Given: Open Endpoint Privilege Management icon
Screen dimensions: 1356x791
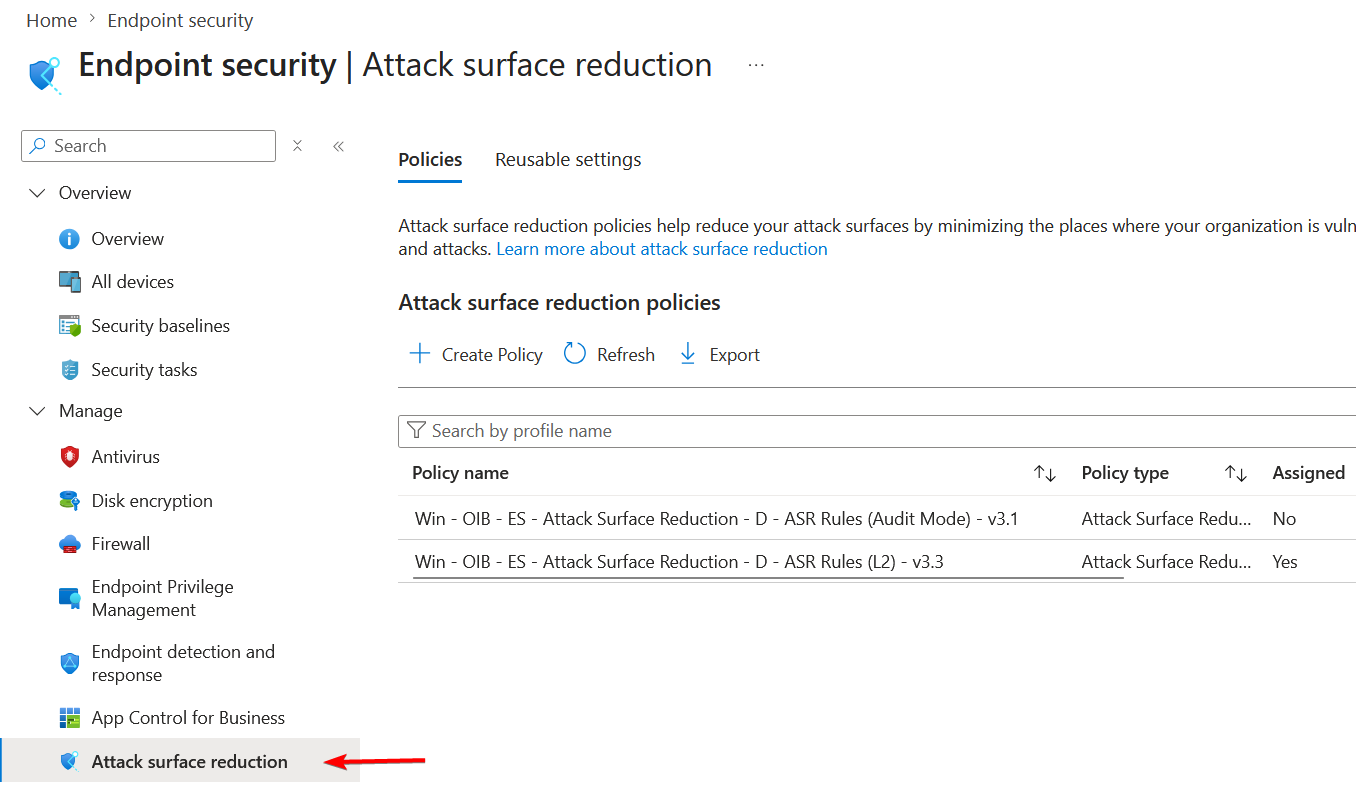Looking at the screenshot, I should click(x=69, y=599).
